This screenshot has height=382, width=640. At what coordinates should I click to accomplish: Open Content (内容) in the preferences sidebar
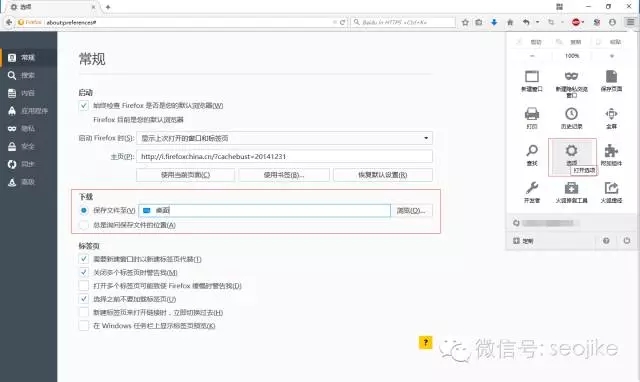pos(29,93)
